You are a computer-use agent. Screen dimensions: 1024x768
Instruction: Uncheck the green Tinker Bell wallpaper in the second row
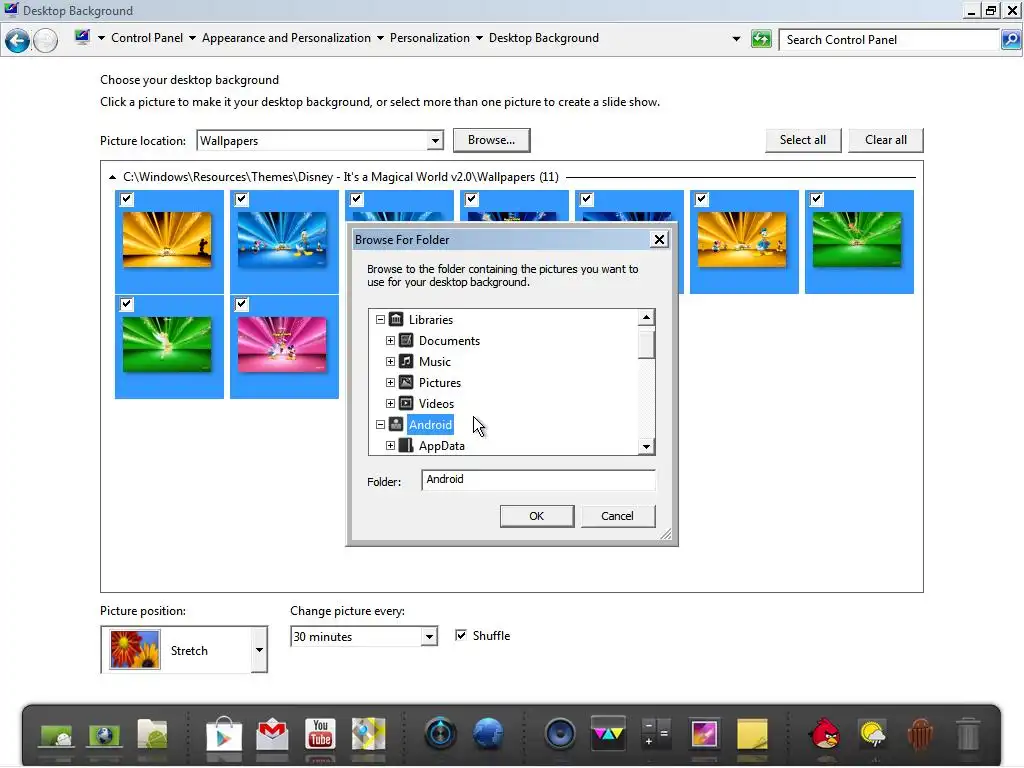(x=127, y=304)
